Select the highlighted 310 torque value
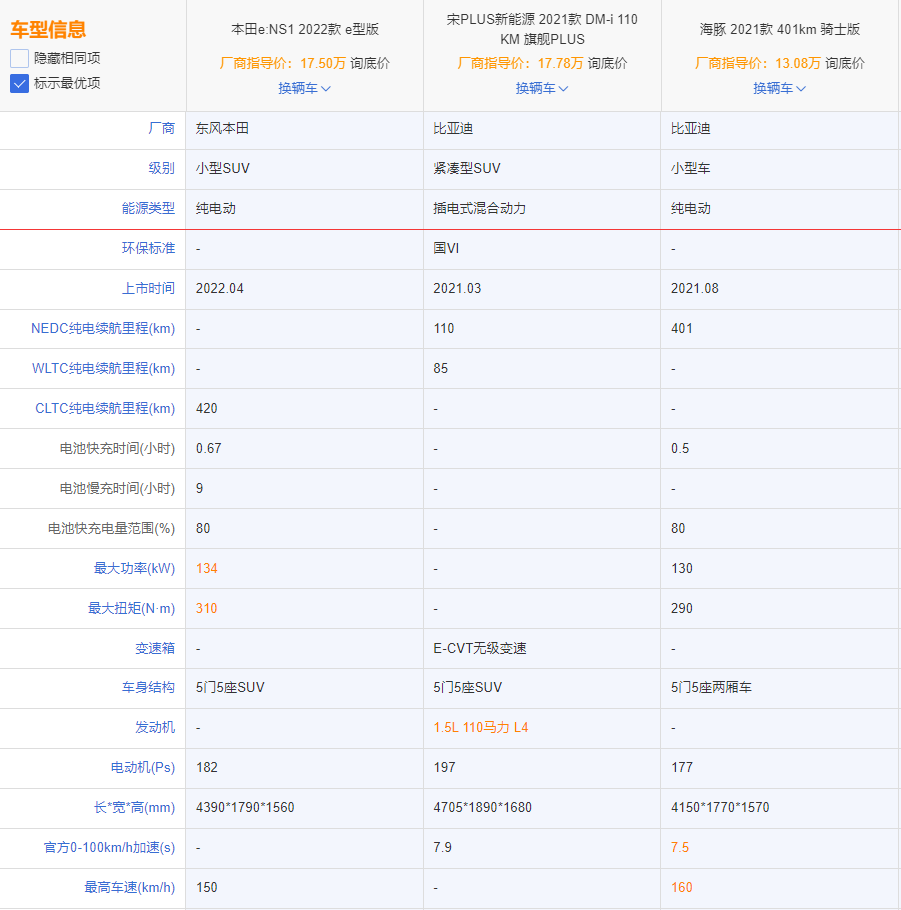This screenshot has height=910, width=901. [207, 608]
